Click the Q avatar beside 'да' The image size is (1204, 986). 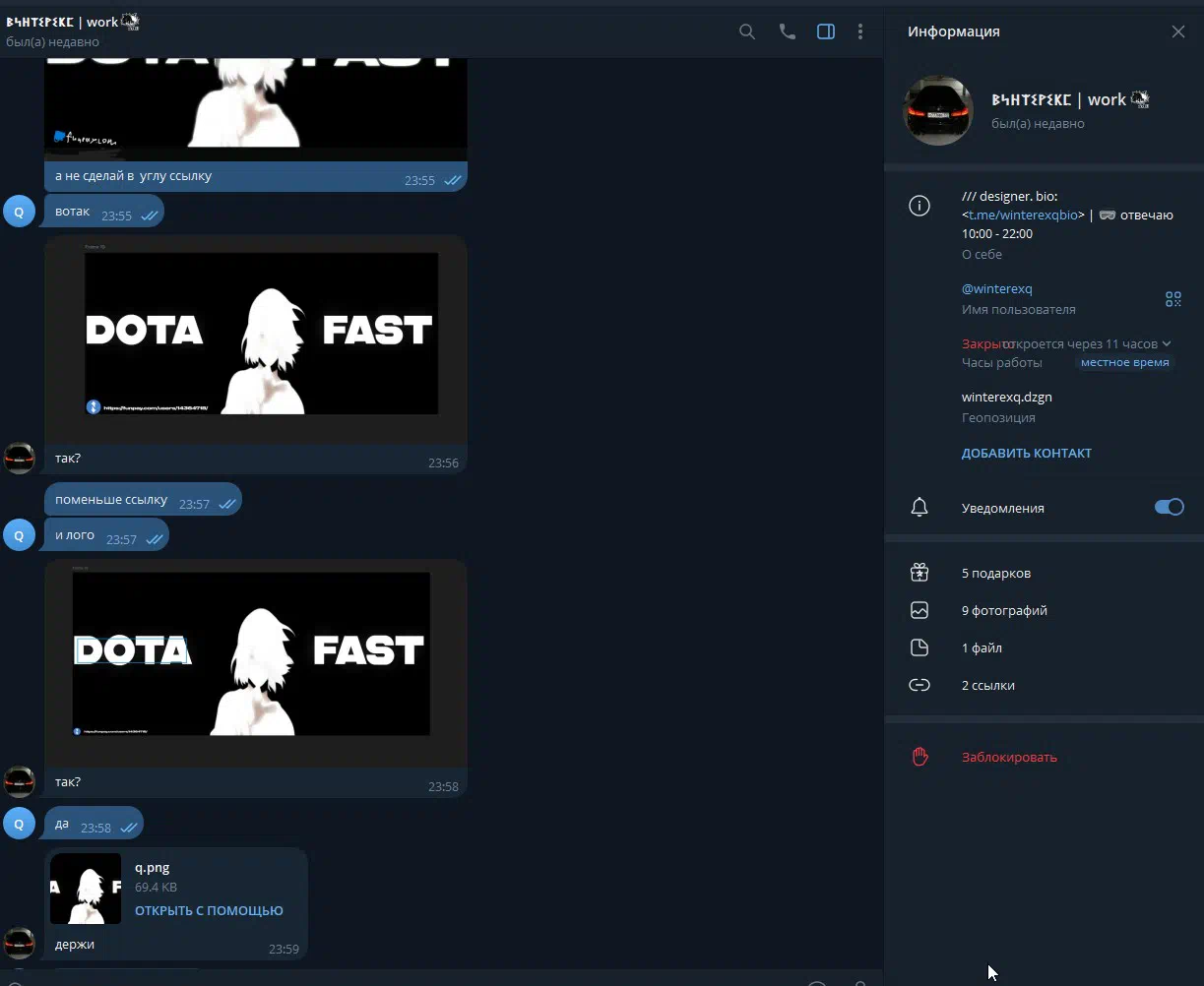tap(19, 823)
